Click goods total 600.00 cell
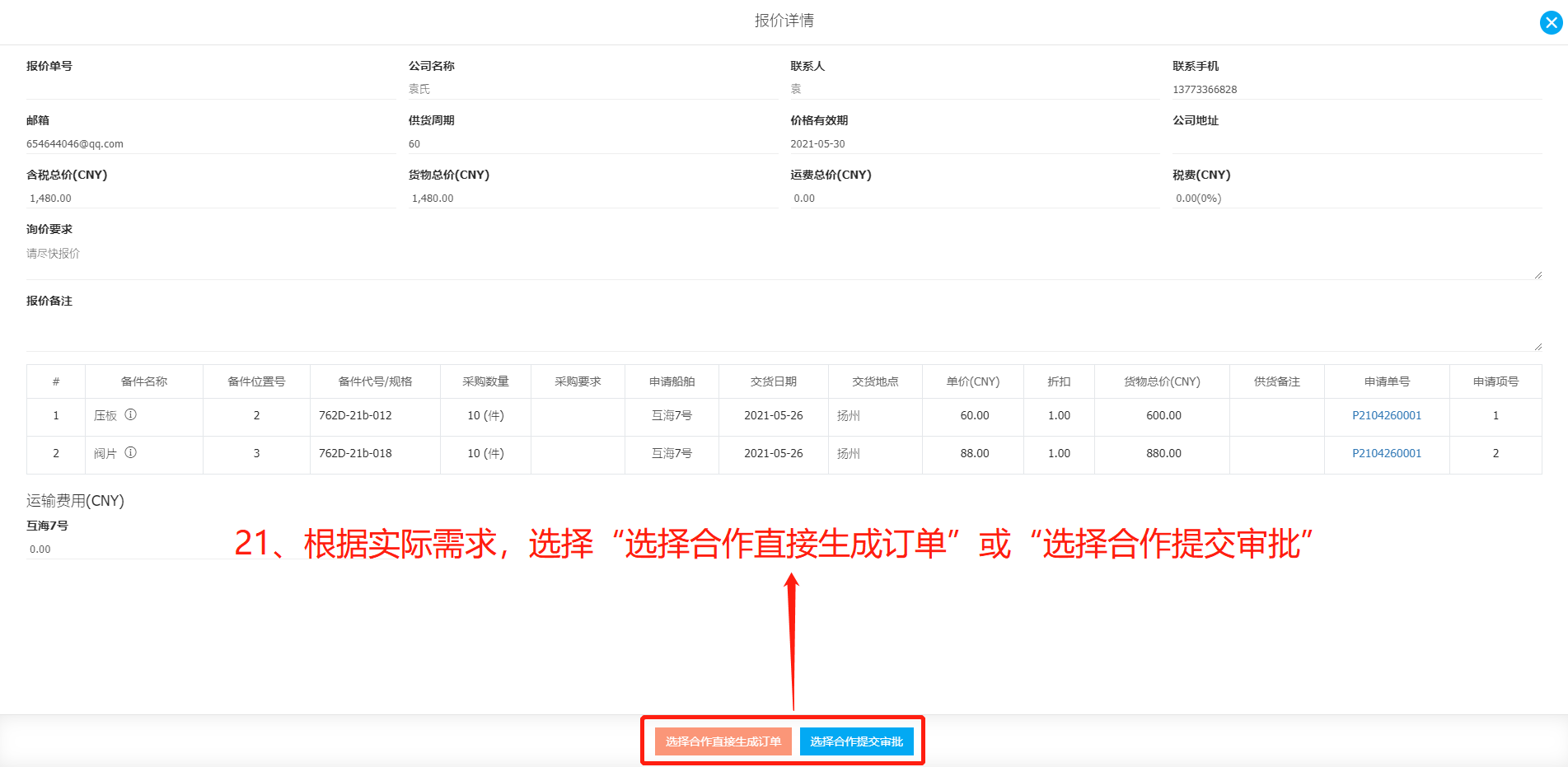The width and height of the screenshot is (1568, 767). 1163,415
